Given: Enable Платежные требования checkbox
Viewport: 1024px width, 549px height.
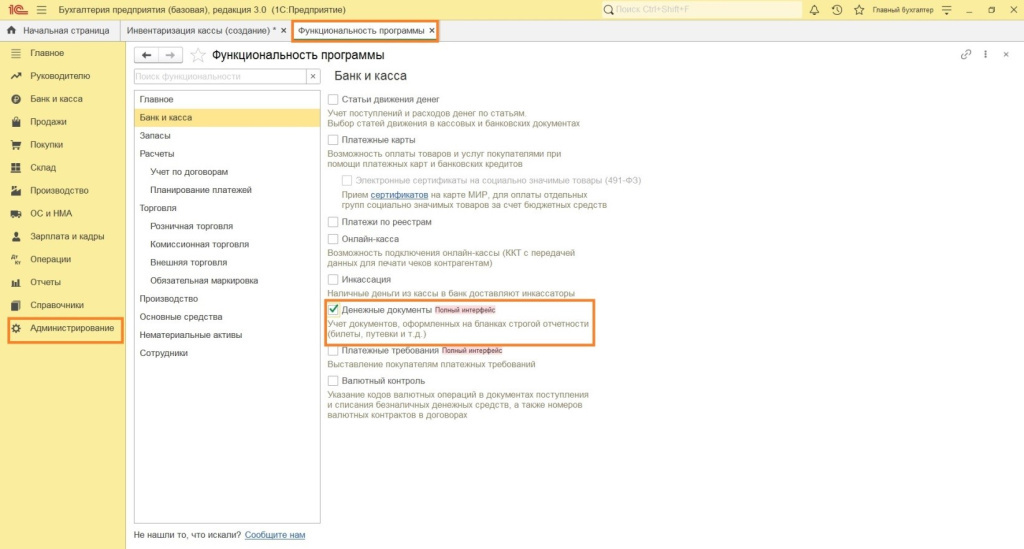Looking at the screenshot, I should (x=333, y=351).
